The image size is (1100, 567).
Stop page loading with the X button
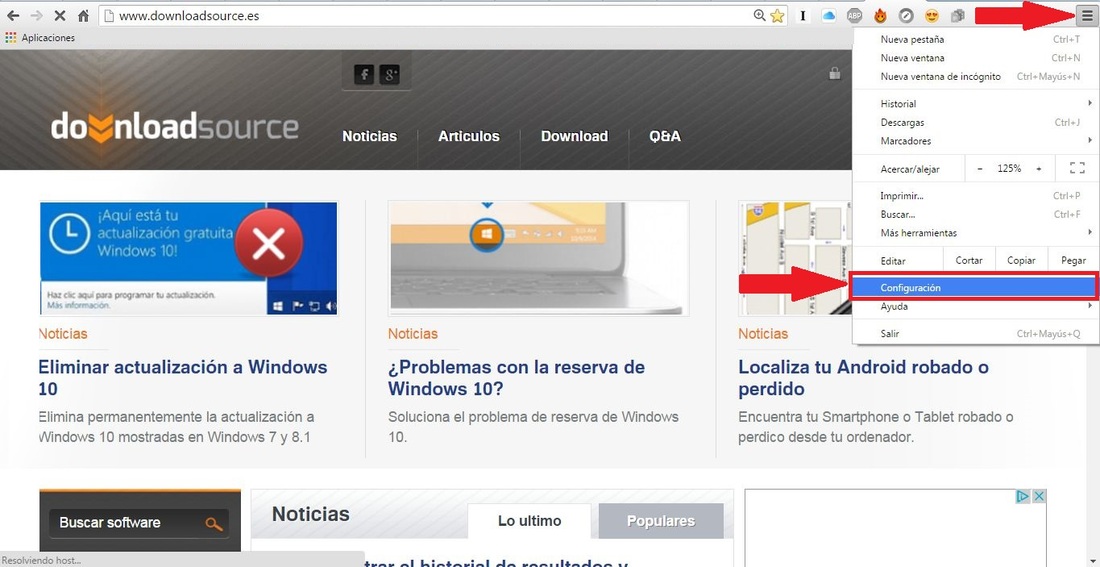coord(60,15)
